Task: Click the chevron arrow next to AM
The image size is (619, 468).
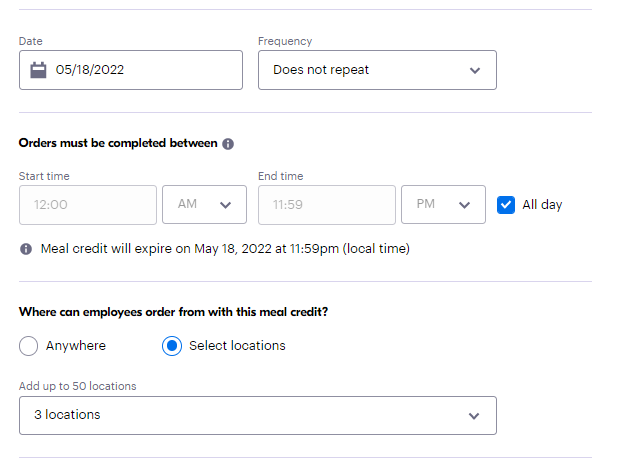Action: point(225,205)
